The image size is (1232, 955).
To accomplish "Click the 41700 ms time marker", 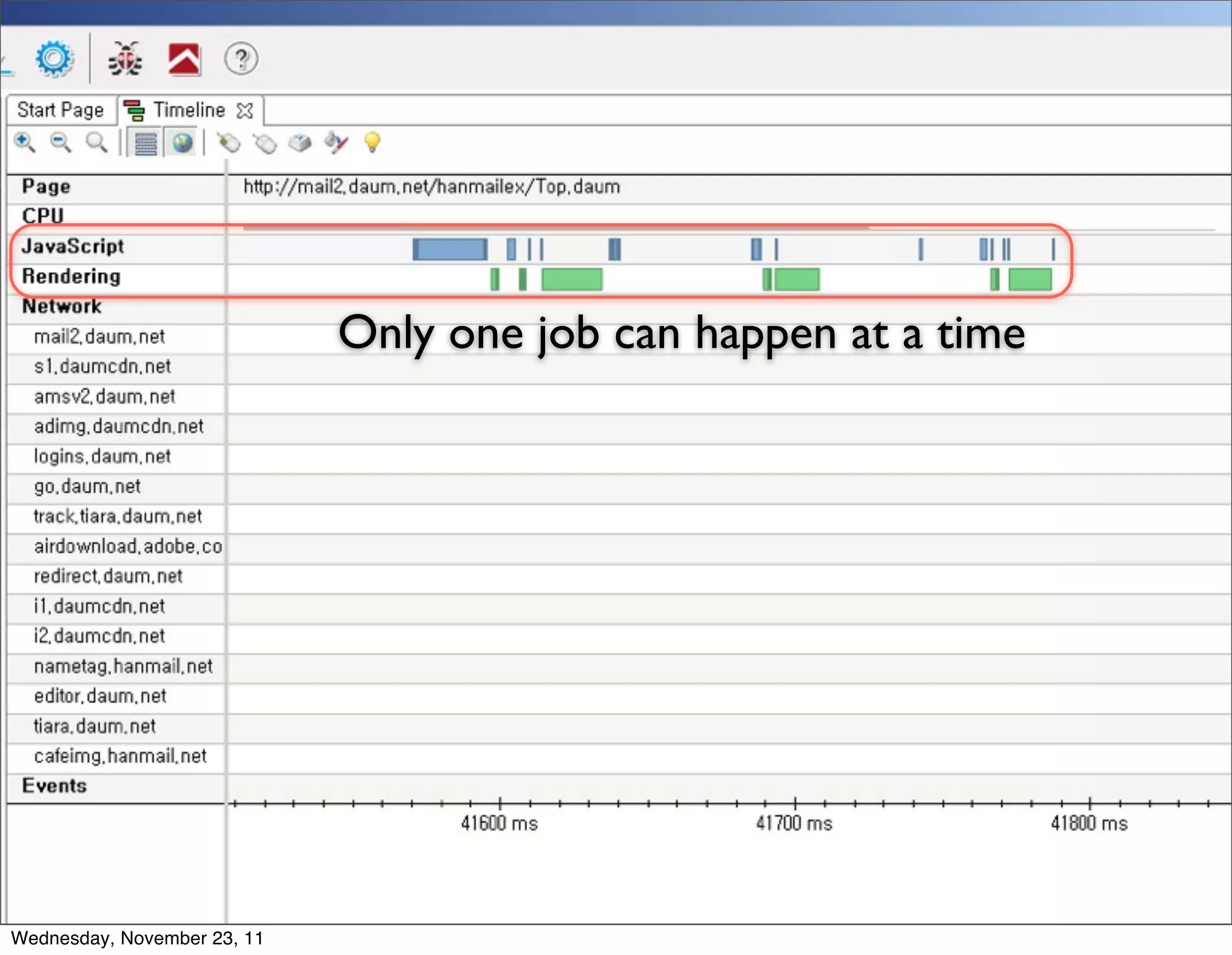I will [x=794, y=822].
